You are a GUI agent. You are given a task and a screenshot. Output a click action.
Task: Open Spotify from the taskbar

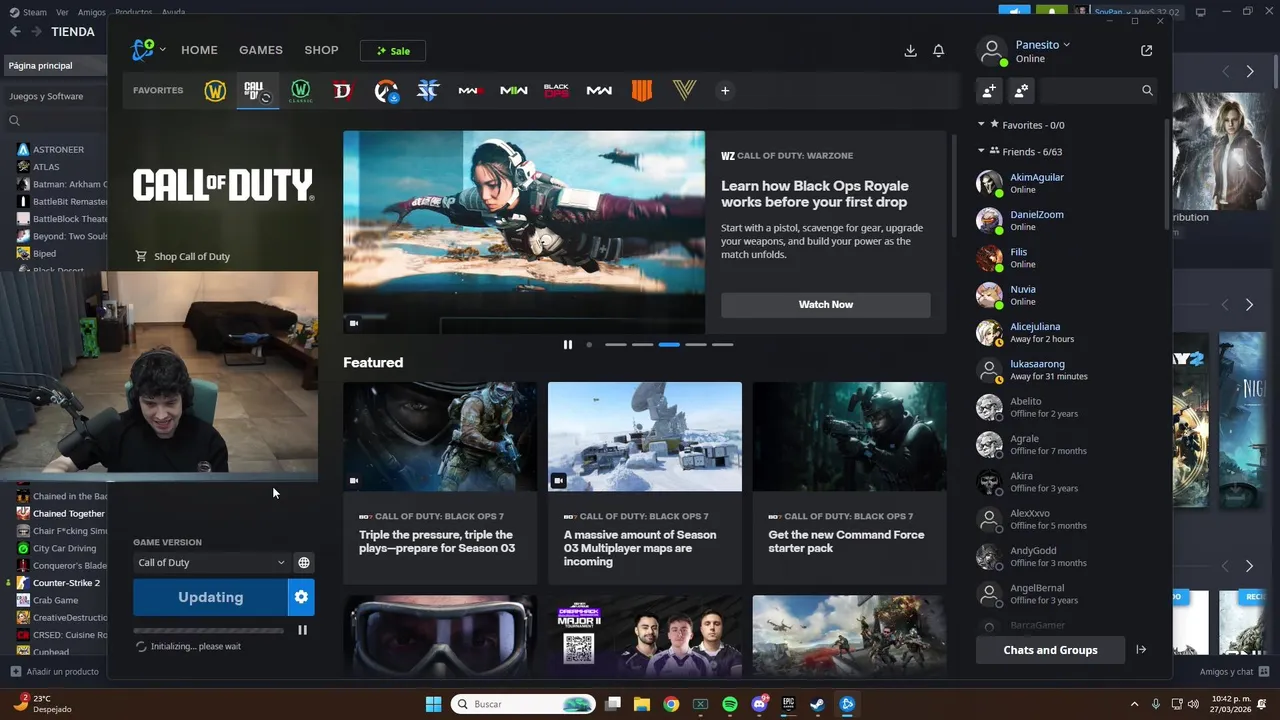coord(730,704)
